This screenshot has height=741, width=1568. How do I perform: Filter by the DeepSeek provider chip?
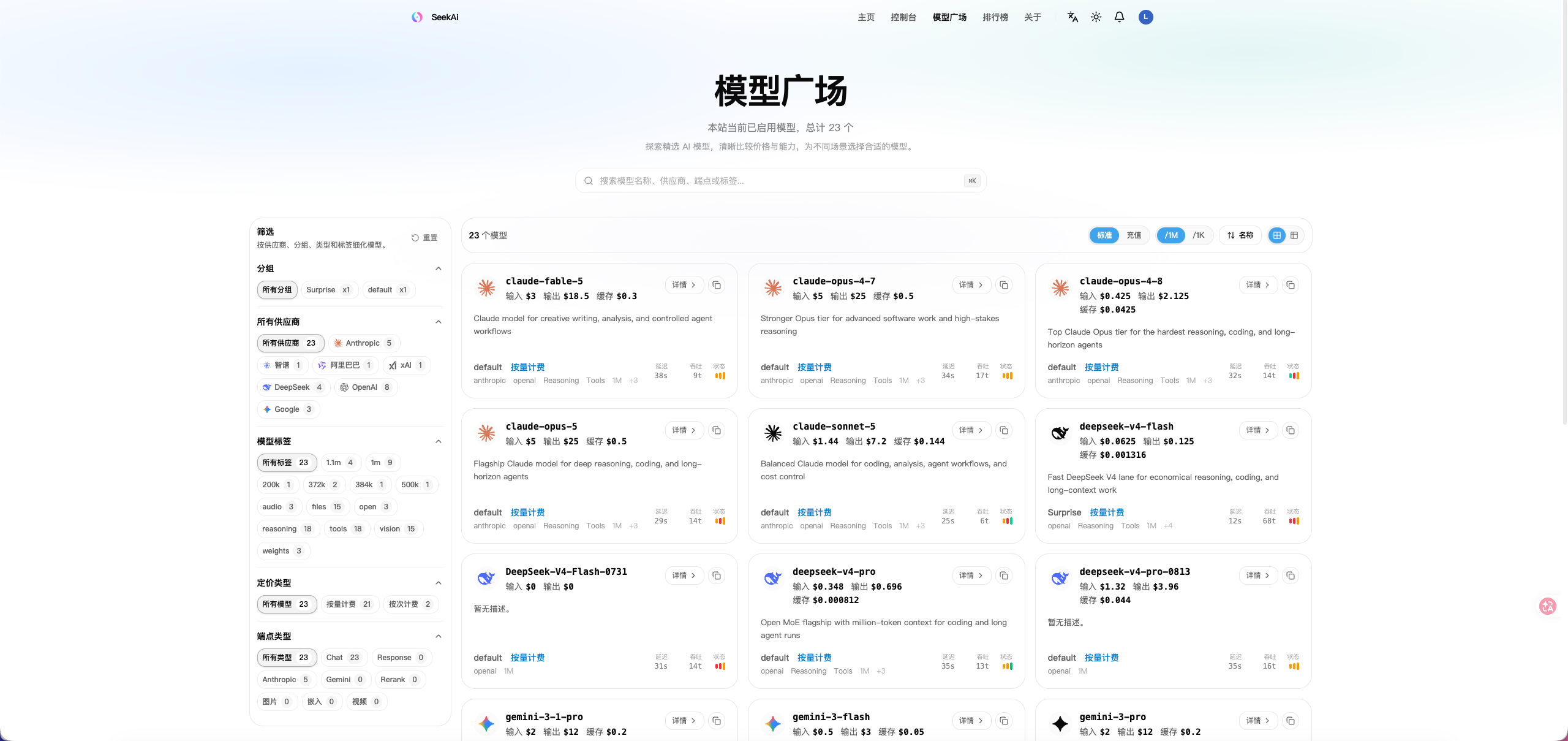click(x=293, y=387)
